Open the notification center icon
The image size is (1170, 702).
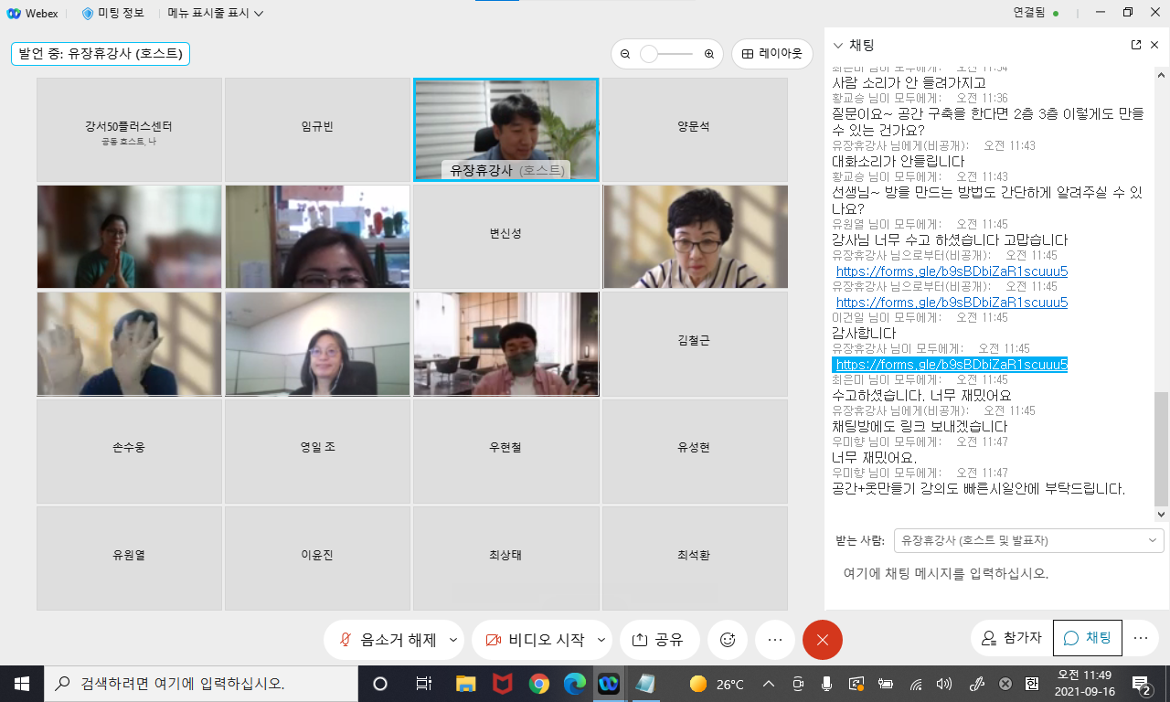1141,683
